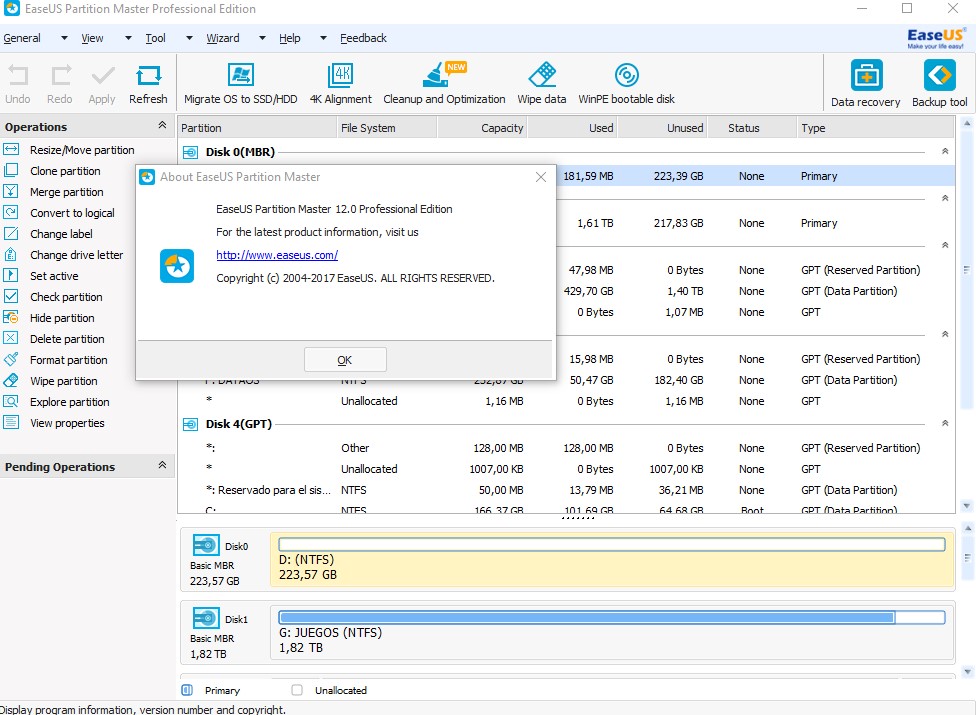The height and width of the screenshot is (715, 976).
Task: Open the 4K Alignment tool
Action: [x=340, y=76]
